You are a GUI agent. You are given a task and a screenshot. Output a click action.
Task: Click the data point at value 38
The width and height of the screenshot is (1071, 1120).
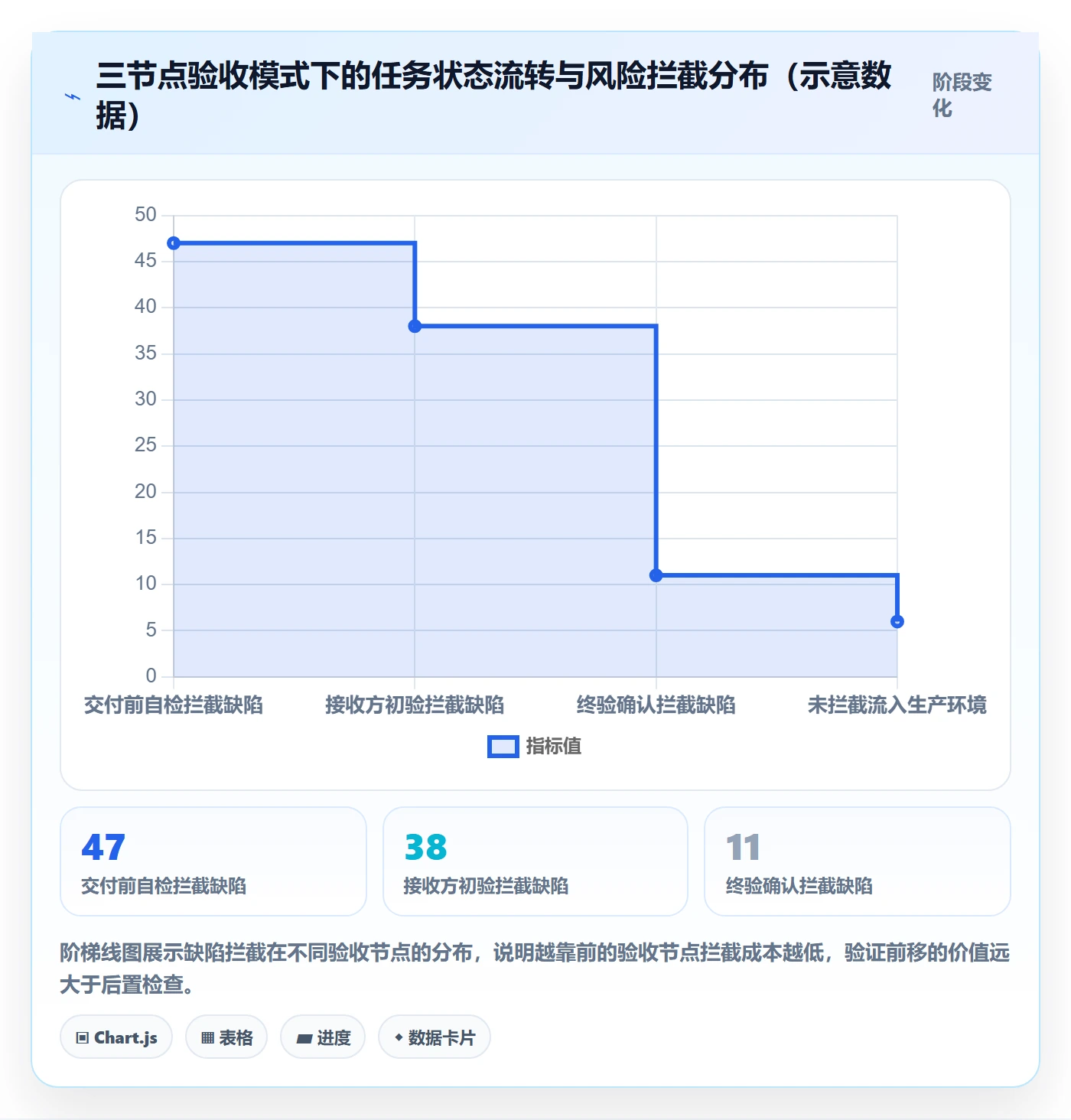coord(415,327)
